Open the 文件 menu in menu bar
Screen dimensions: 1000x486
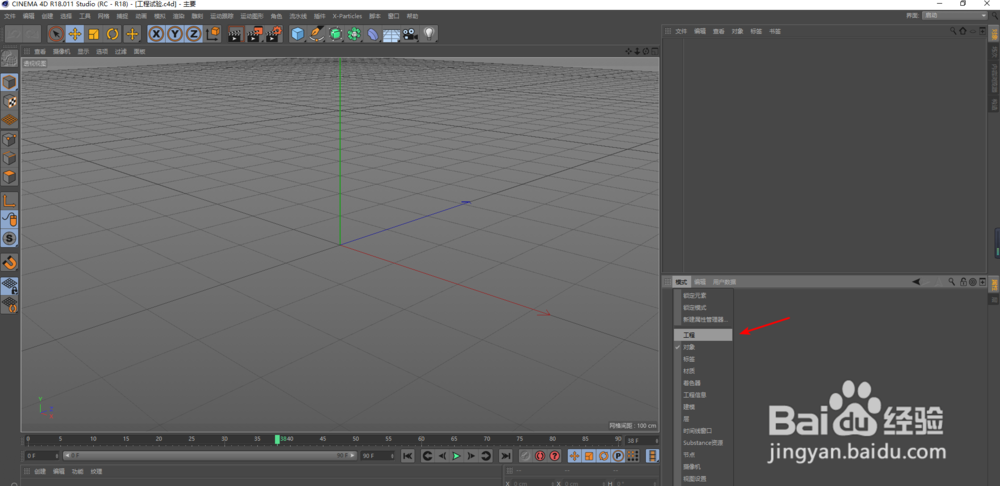pyautogui.click(x=10, y=16)
